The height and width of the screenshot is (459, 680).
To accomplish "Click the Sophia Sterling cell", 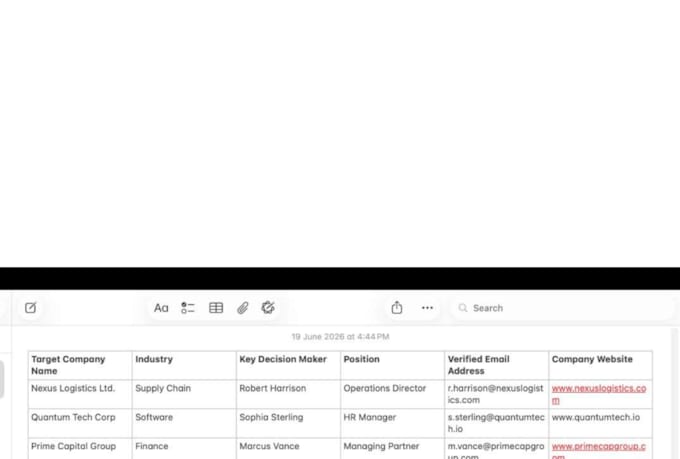I will coord(288,423).
